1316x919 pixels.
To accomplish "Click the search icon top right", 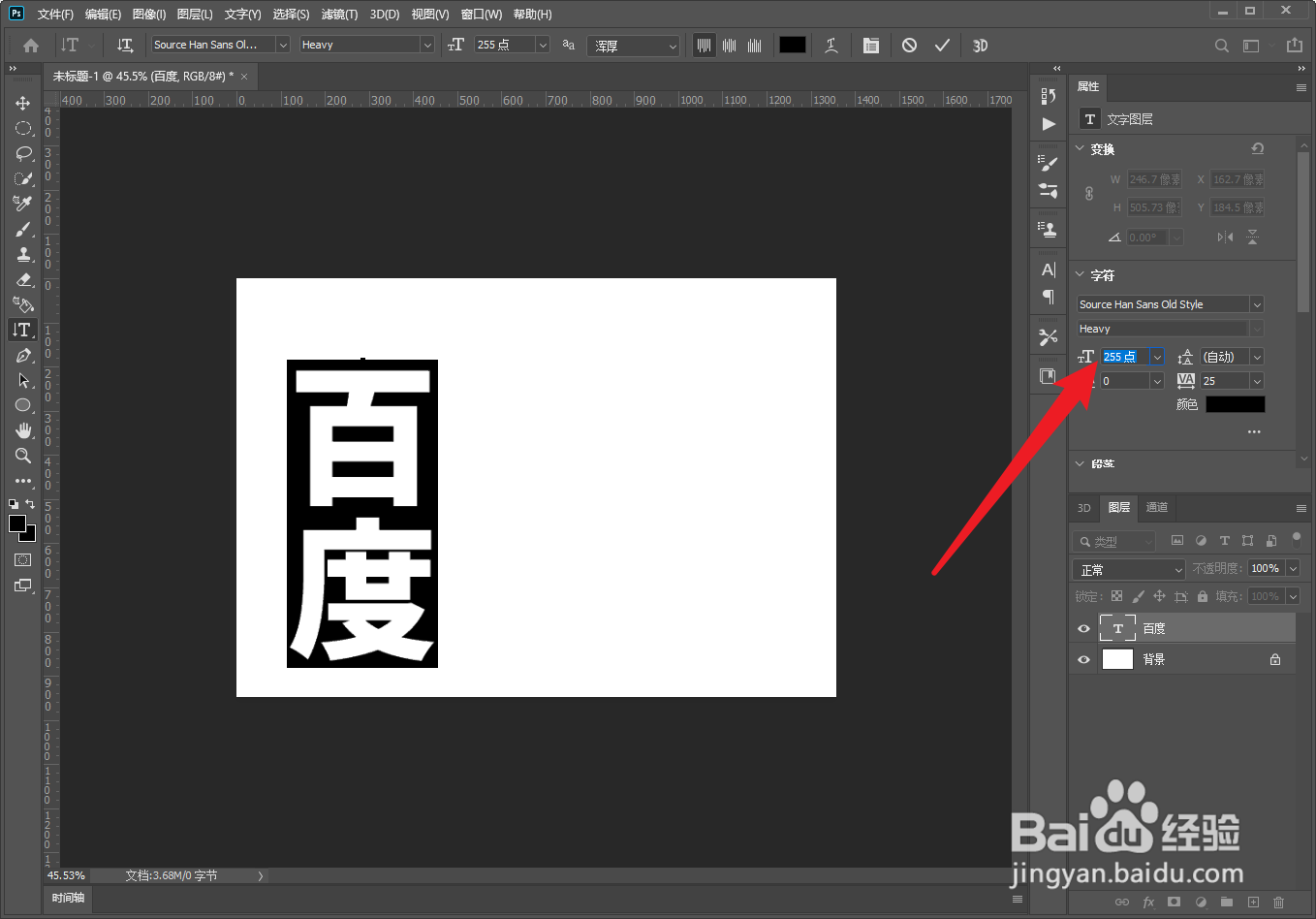I will (x=1222, y=46).
